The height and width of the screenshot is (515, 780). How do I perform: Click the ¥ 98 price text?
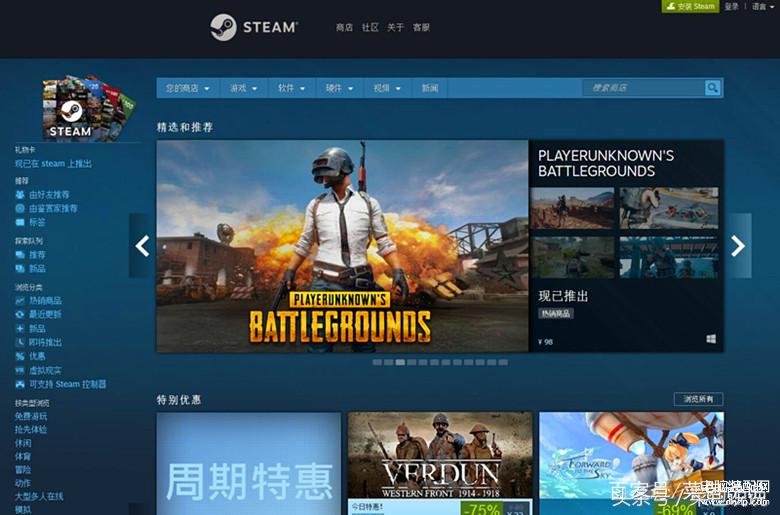click(x=545, y=342)
